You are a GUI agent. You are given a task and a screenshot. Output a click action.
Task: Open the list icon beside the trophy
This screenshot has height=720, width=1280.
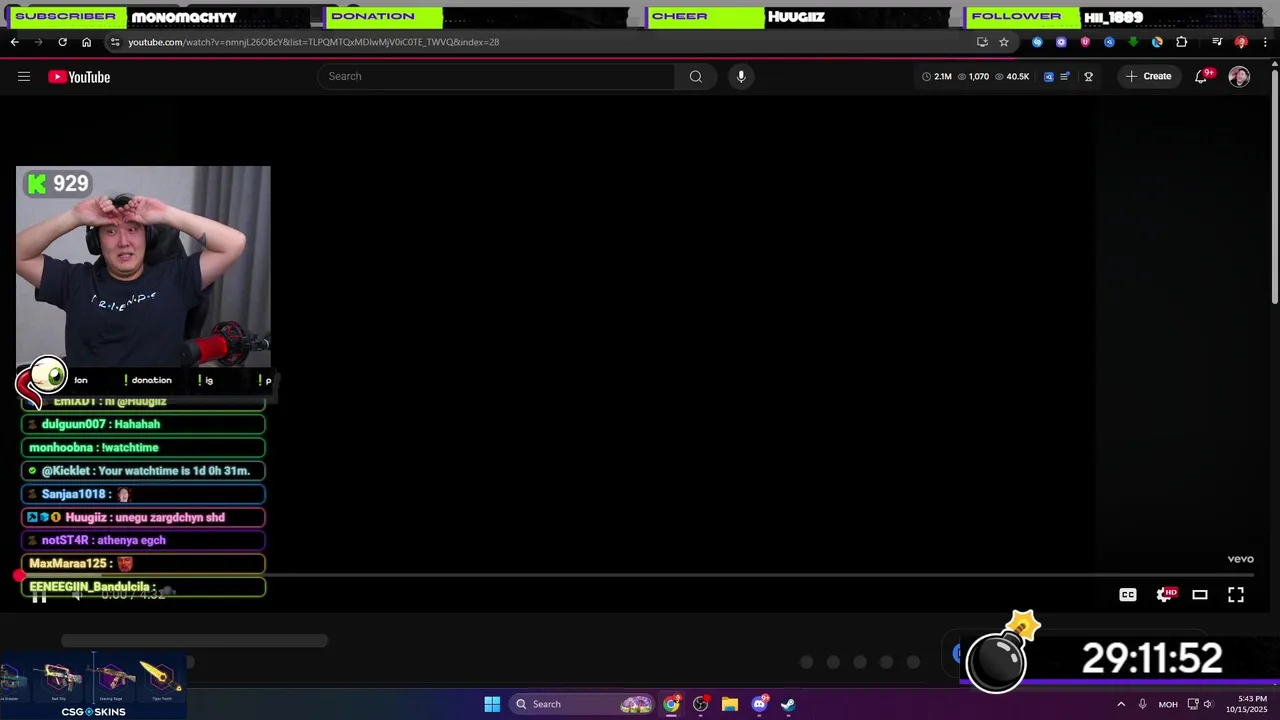(1065, 76)
